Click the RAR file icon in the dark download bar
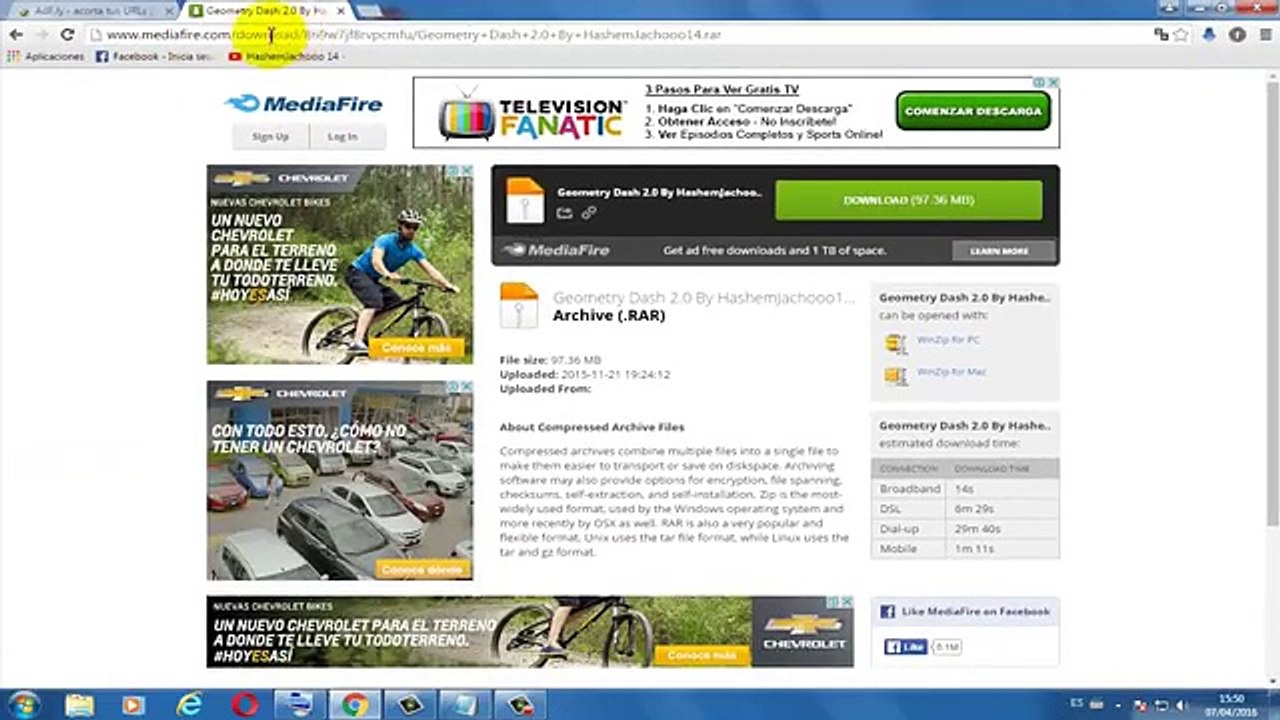This screenshot has width=1280, height=720. (525, 200)
